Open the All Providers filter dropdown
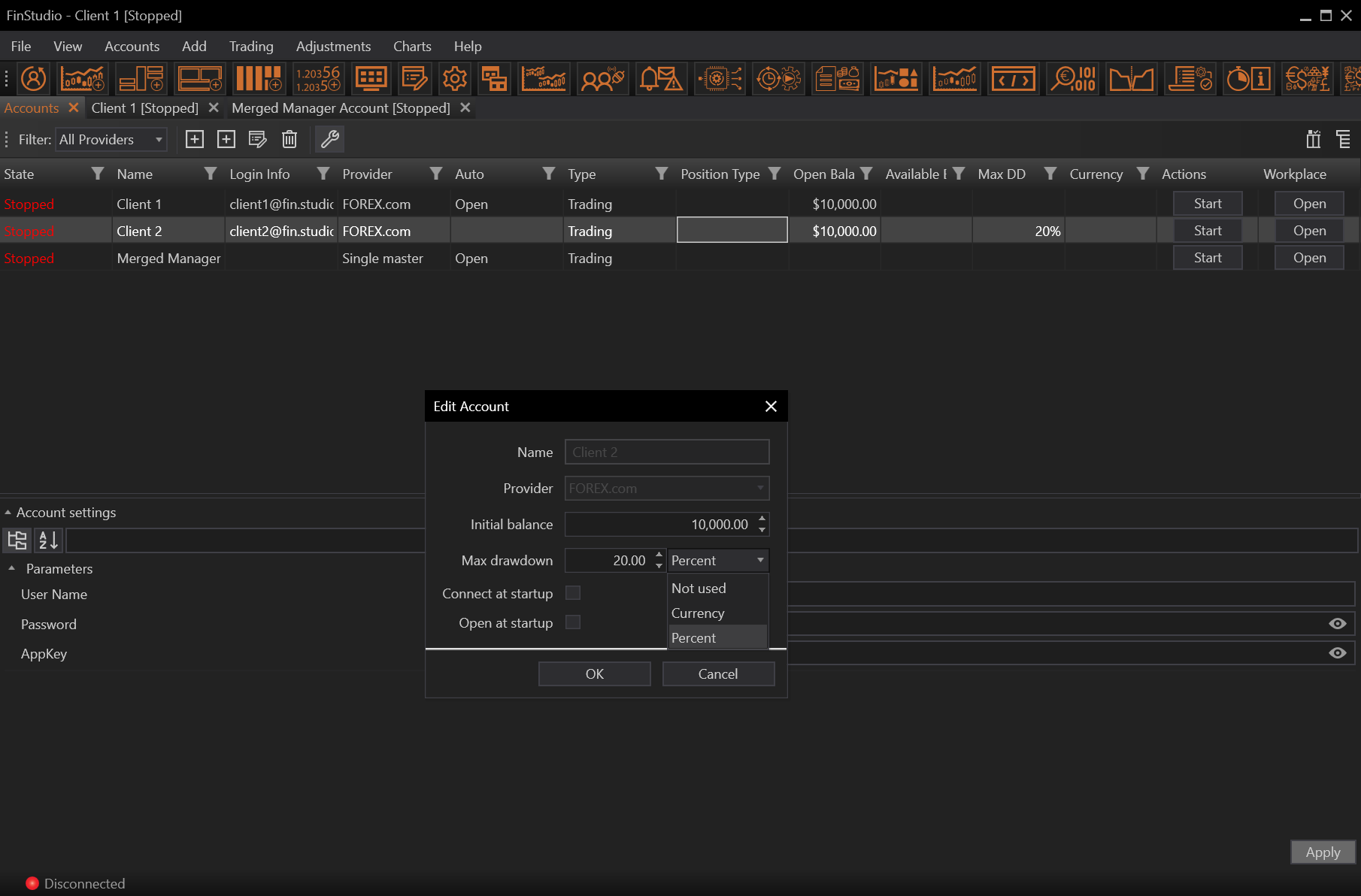The width and height of the screenshot is (1361, 896). pos(111,140)
